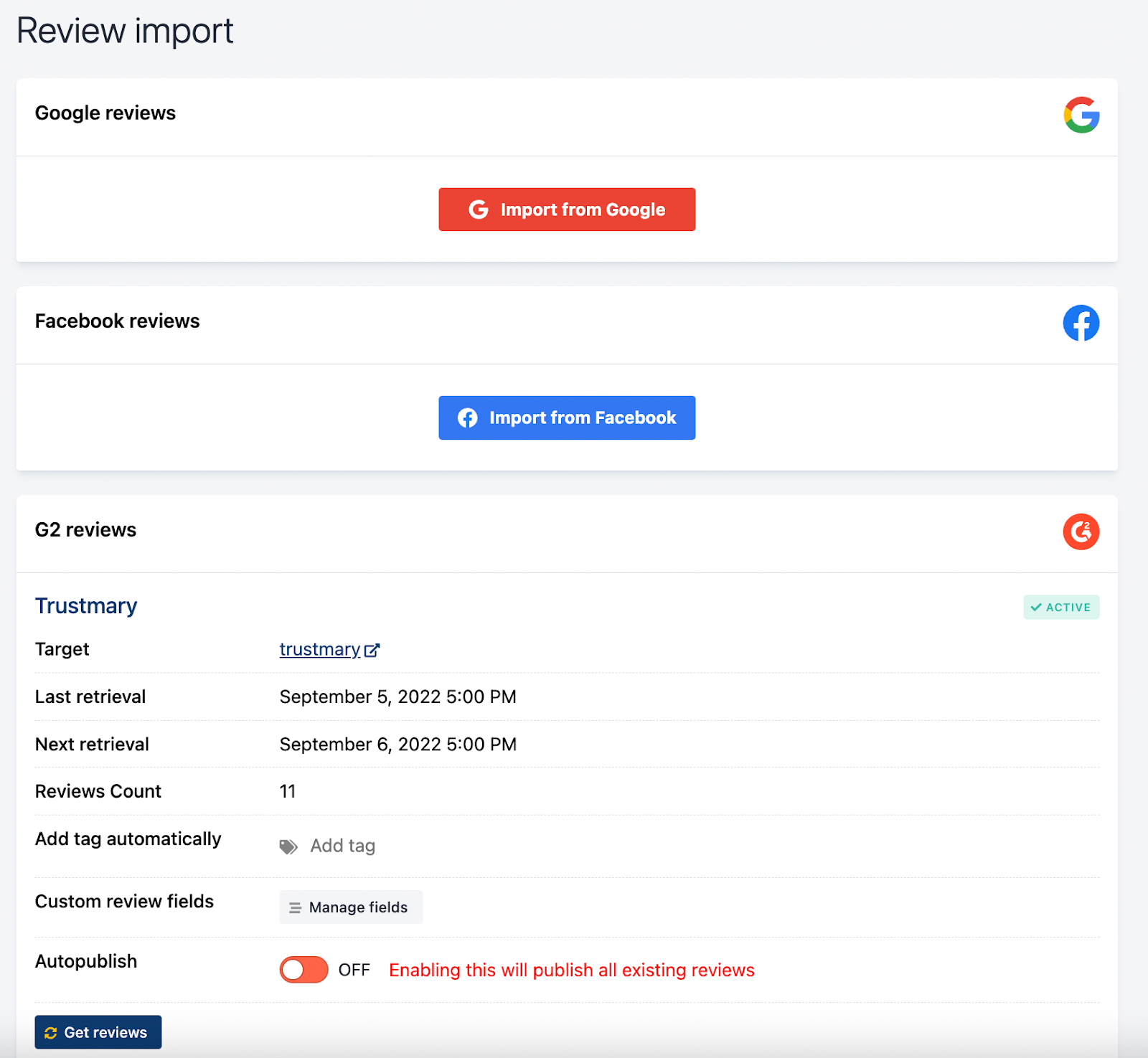The width and height of the screenshot is (1148, 1058).
Task: Click the red warning about publishing existing reviews
Action: pyautogui.click(x=572, y=970)
